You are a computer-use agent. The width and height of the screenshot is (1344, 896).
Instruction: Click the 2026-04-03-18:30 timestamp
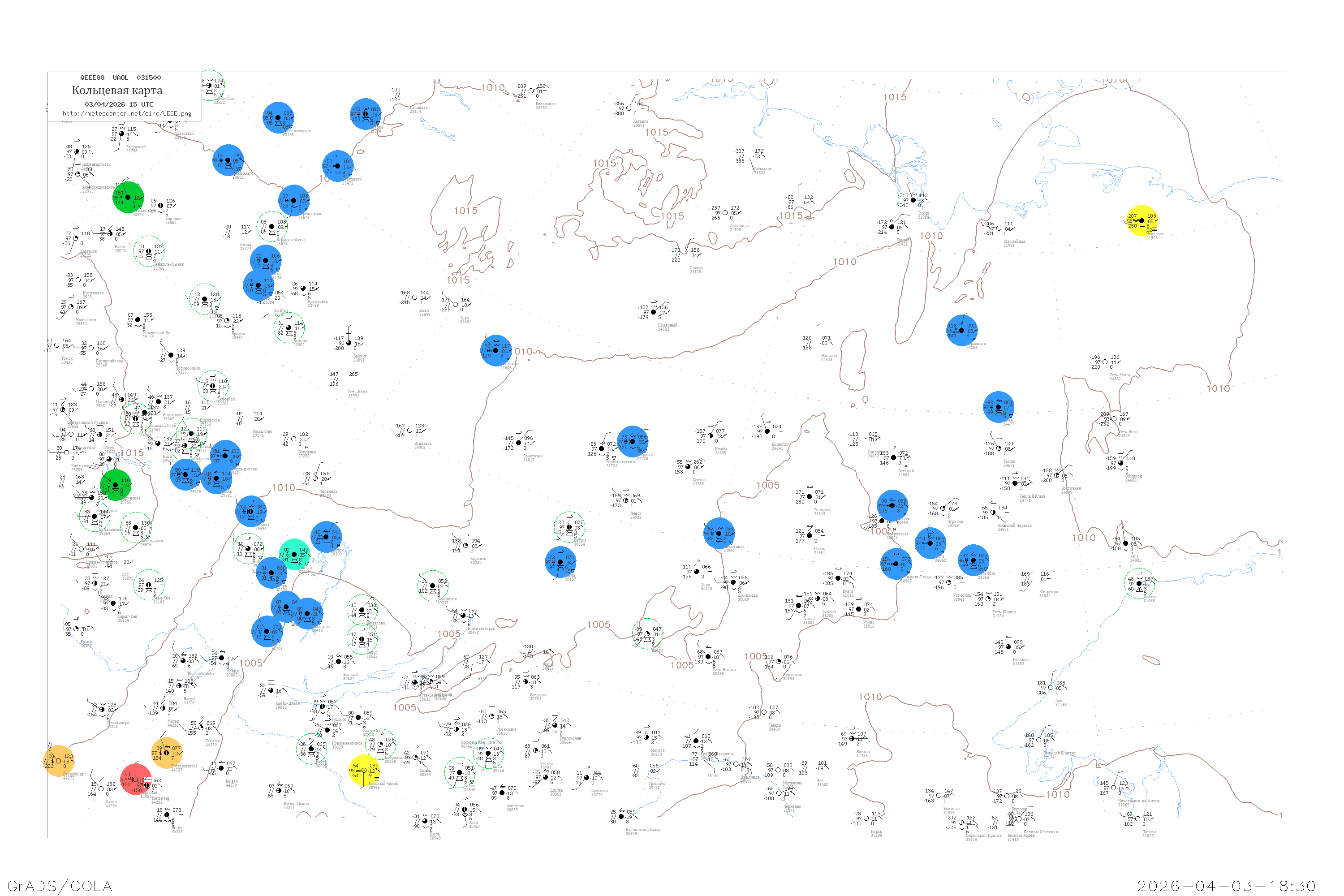(1226, 886)
